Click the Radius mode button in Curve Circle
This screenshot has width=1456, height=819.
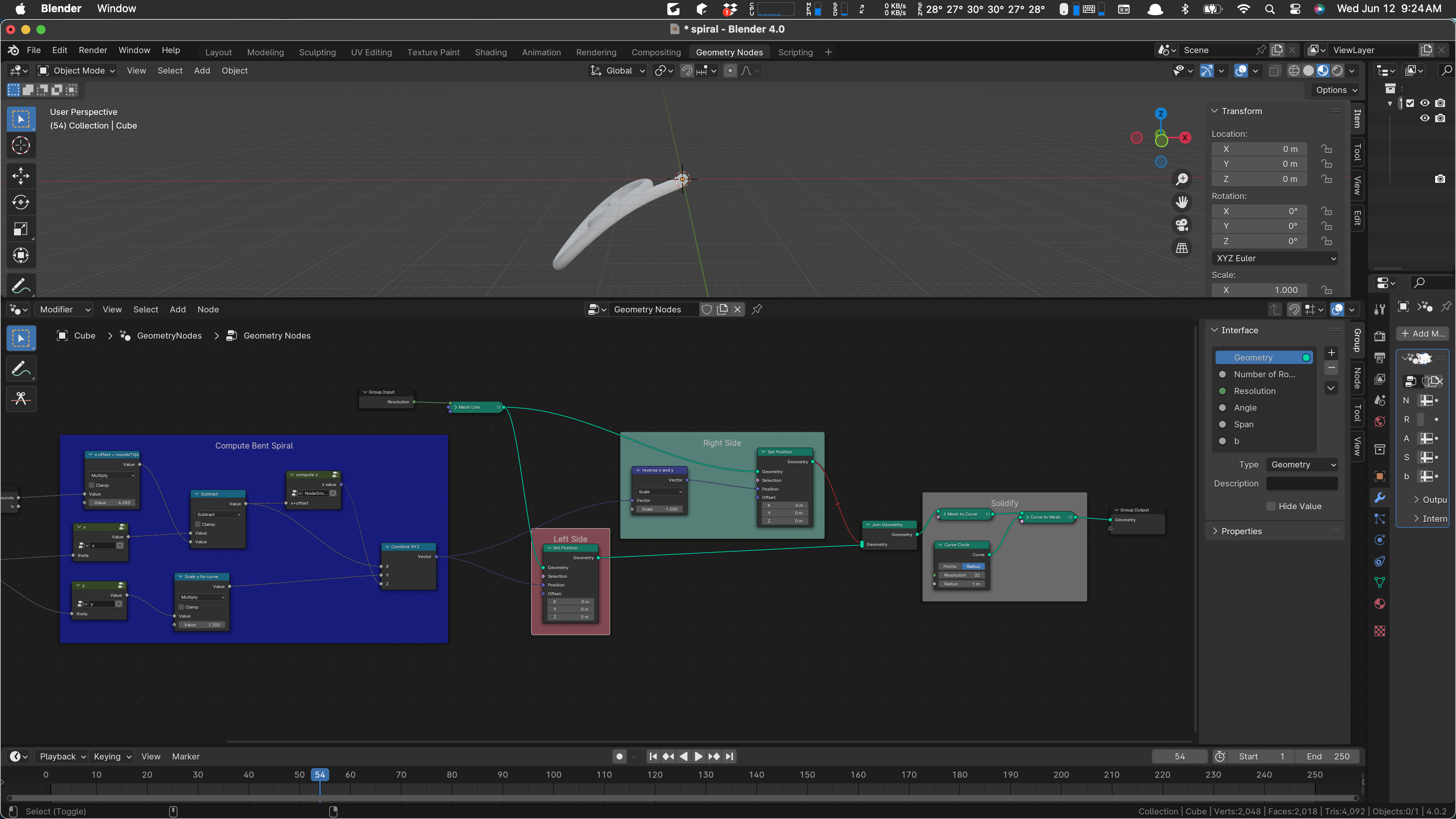tap(973, 566)
